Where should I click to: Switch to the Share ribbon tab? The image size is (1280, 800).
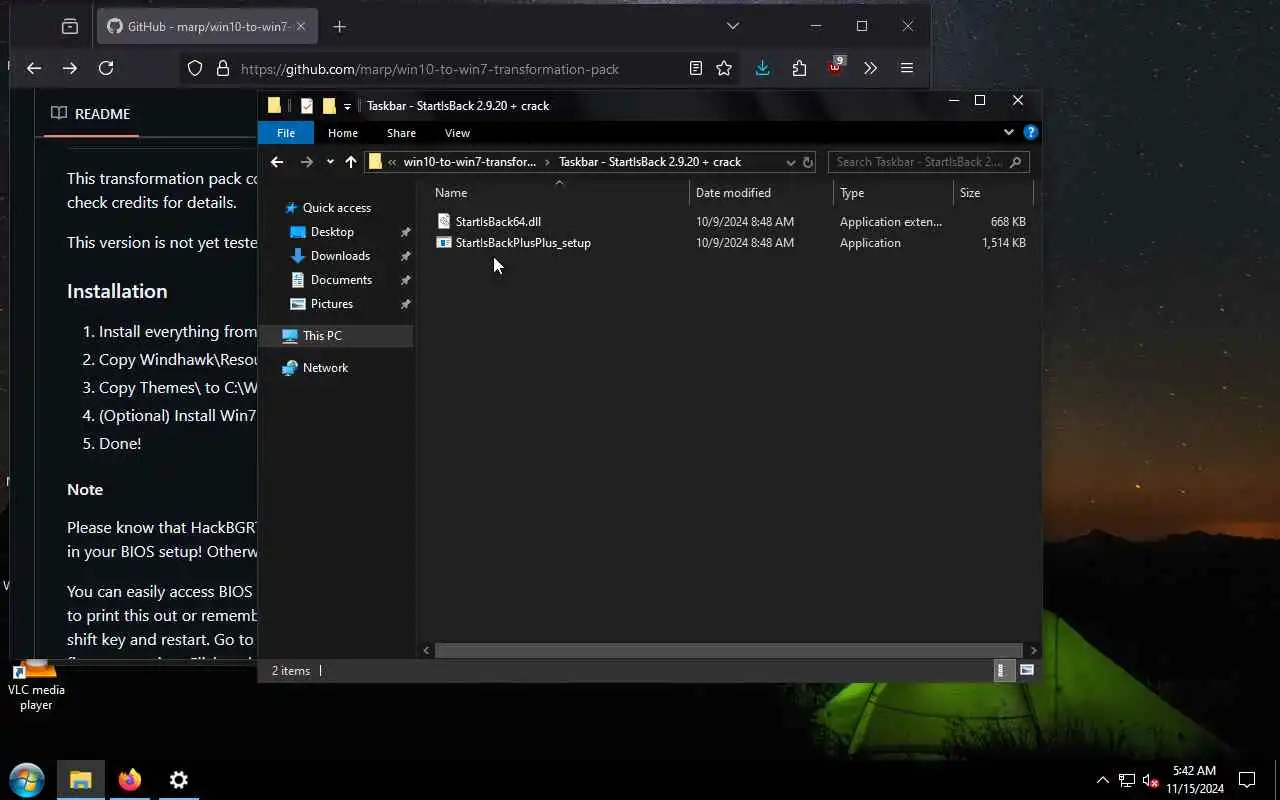click(401, 133)
